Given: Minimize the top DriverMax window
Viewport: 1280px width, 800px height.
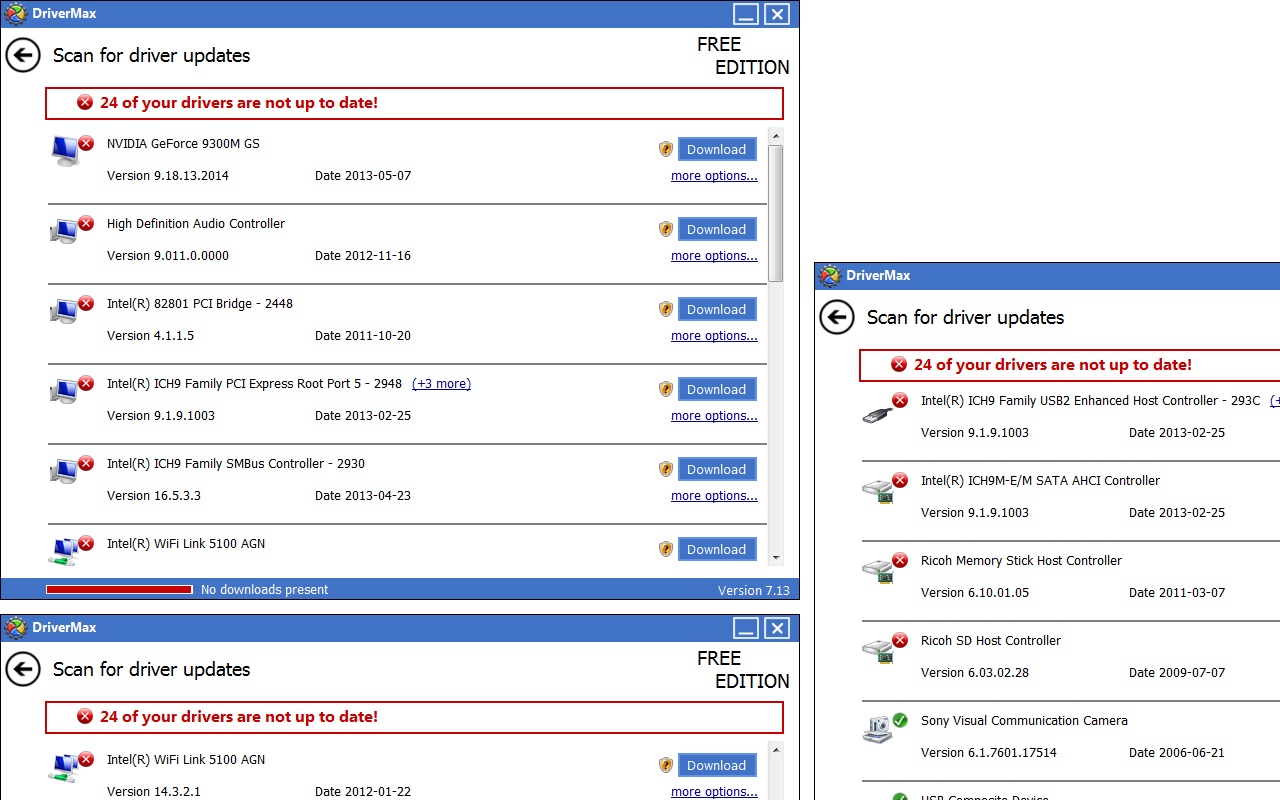Looking at the screenshot, I should [745, 14].
